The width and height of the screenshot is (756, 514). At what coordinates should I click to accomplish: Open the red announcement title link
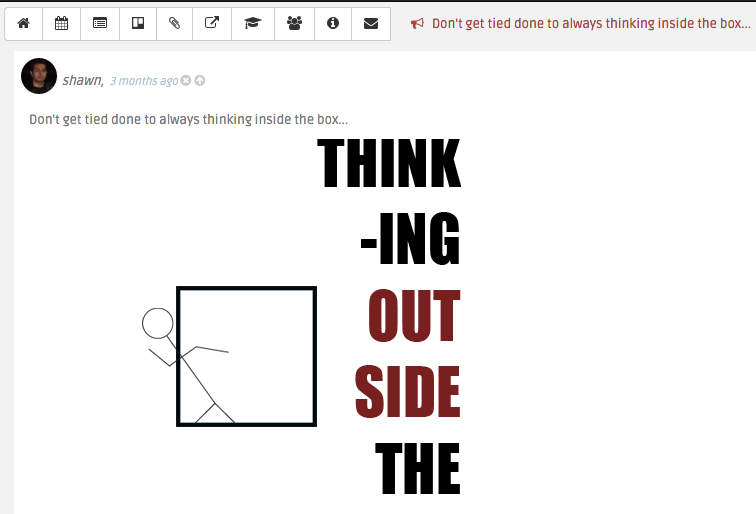pos(591,24)
